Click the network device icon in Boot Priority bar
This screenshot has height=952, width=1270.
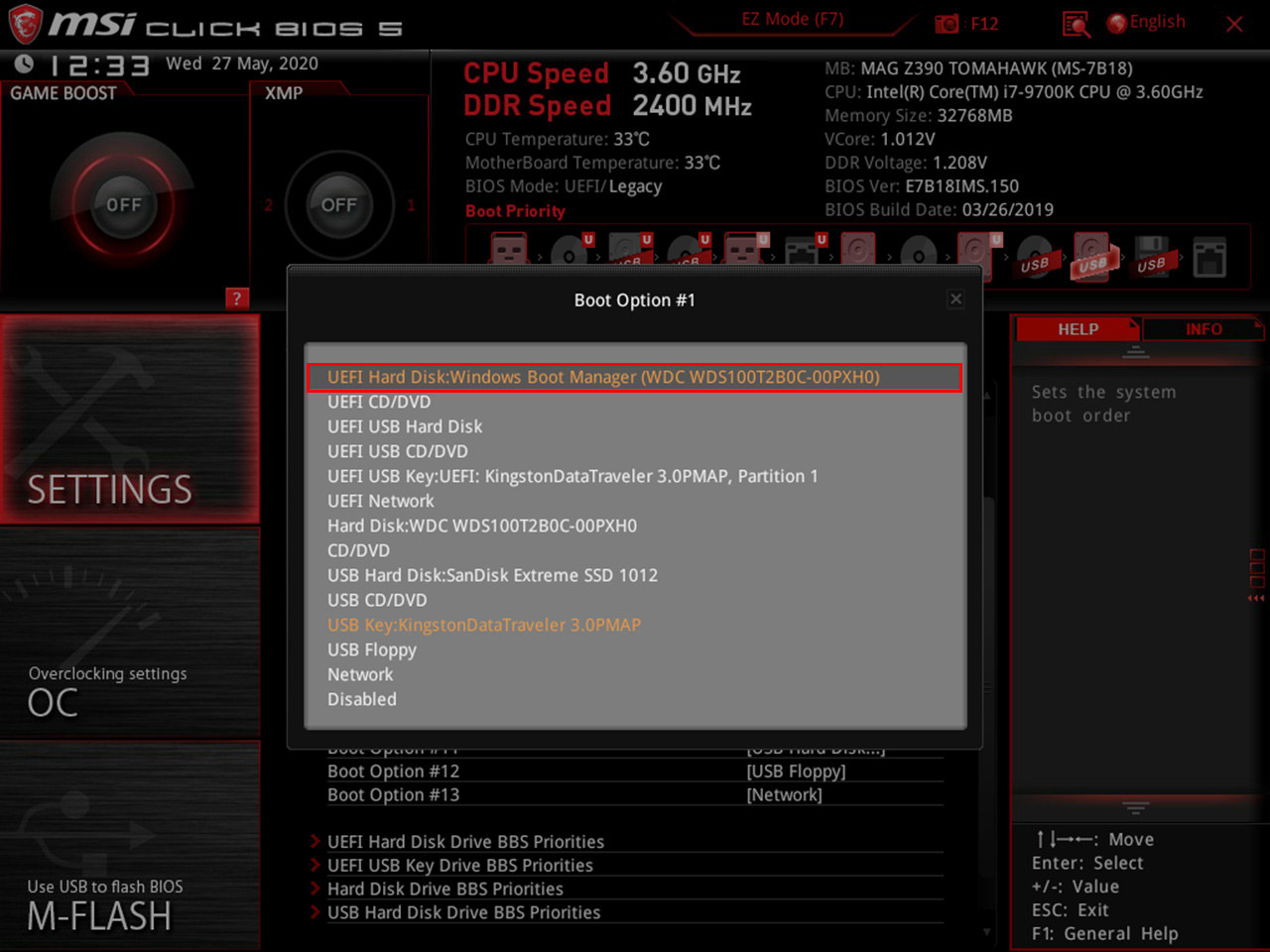pyautogui.click(x=1211, y=256)
